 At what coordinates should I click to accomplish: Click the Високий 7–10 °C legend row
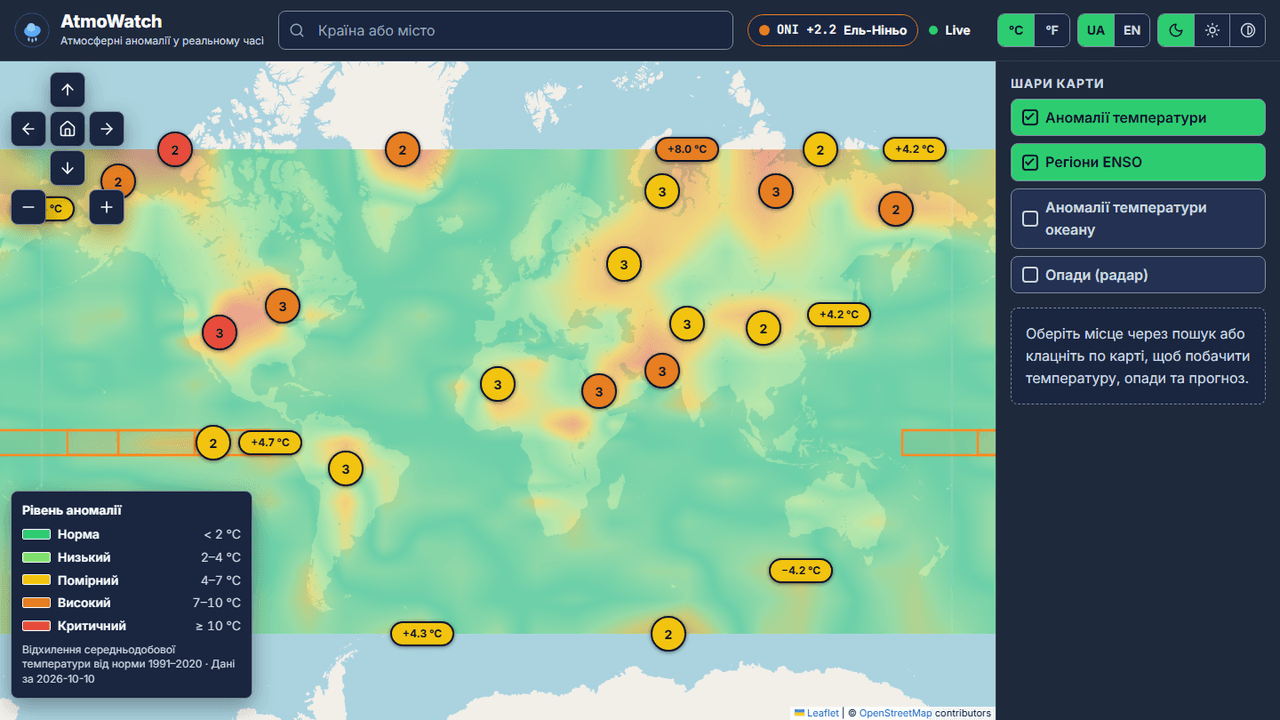[131, 603]
